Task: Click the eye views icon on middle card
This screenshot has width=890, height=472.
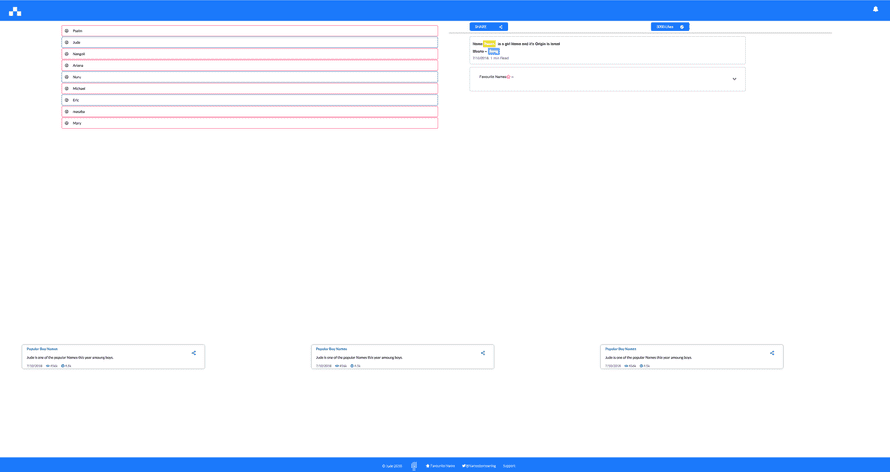Action: (337, 366)
